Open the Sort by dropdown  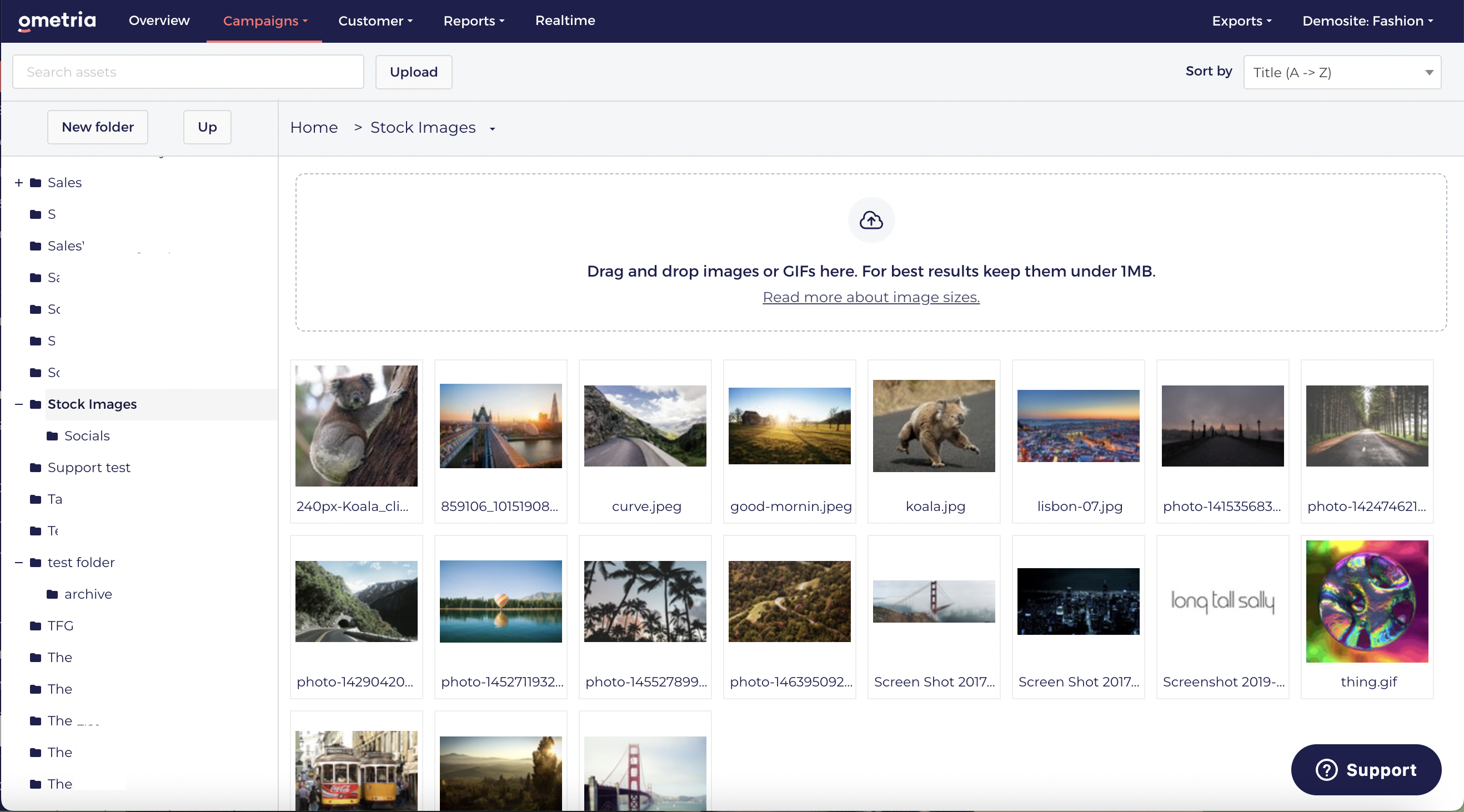[1342, 72]
